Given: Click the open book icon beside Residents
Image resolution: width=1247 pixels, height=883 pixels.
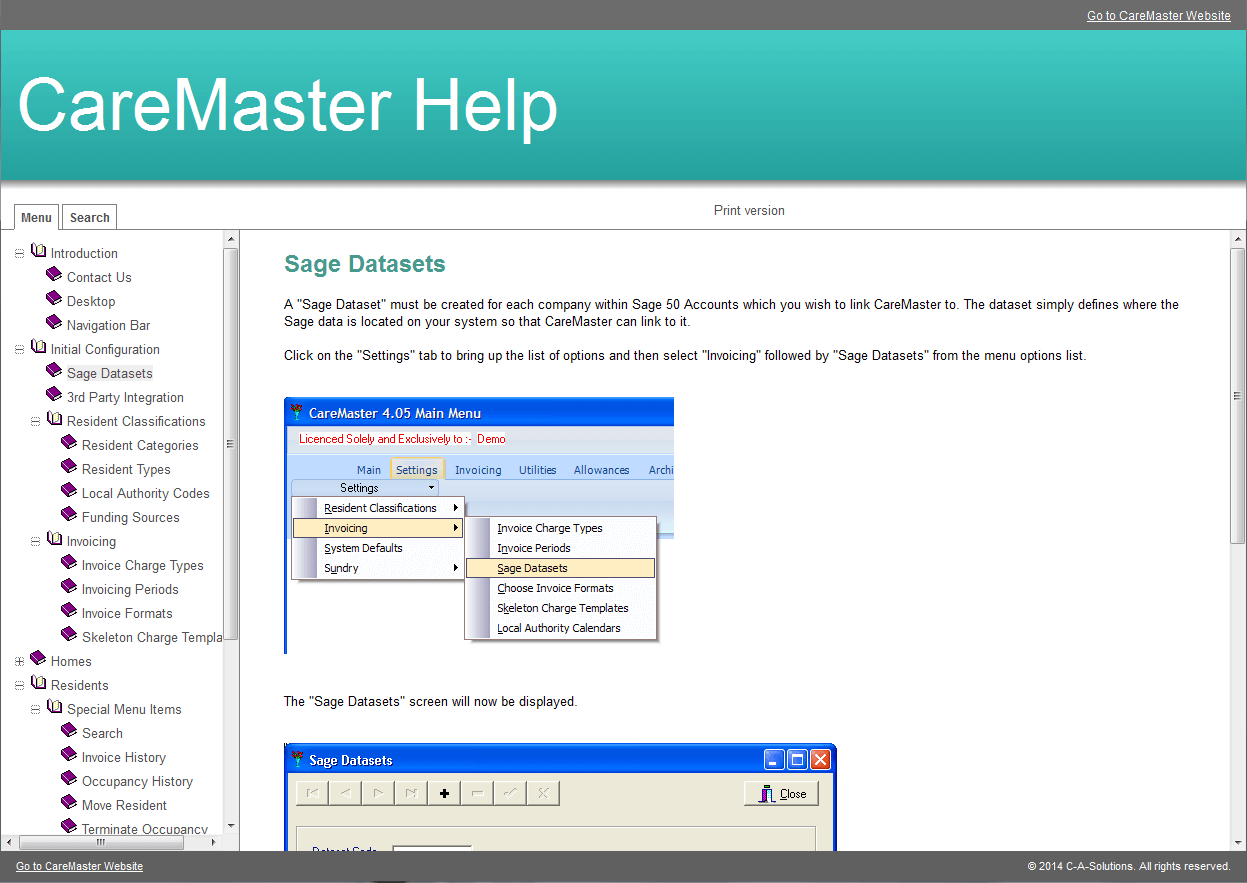Looking at the screenshot, I should coord(39,683).
